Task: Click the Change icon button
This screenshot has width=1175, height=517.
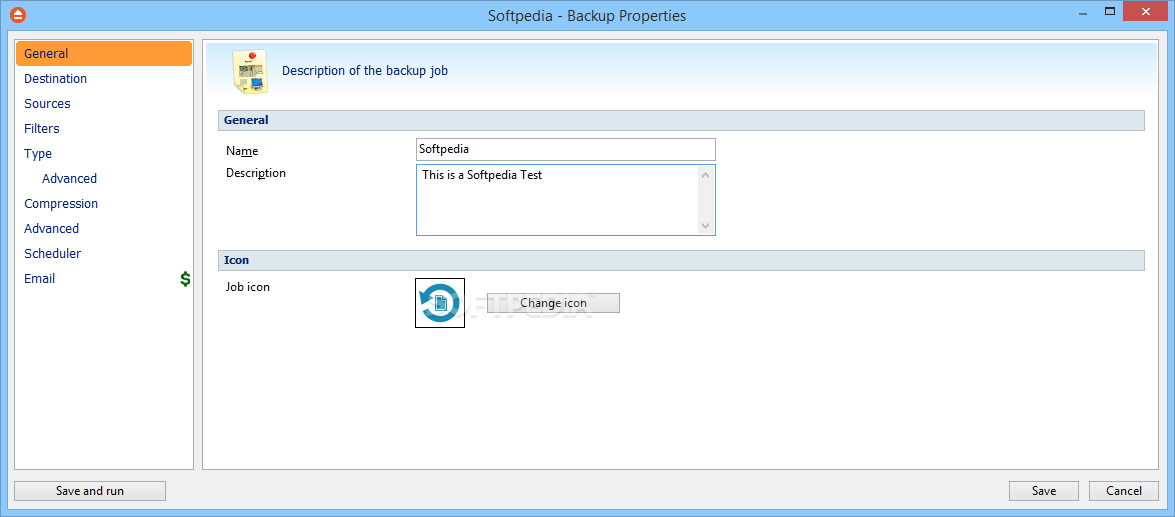Action: tap(553, 303)
